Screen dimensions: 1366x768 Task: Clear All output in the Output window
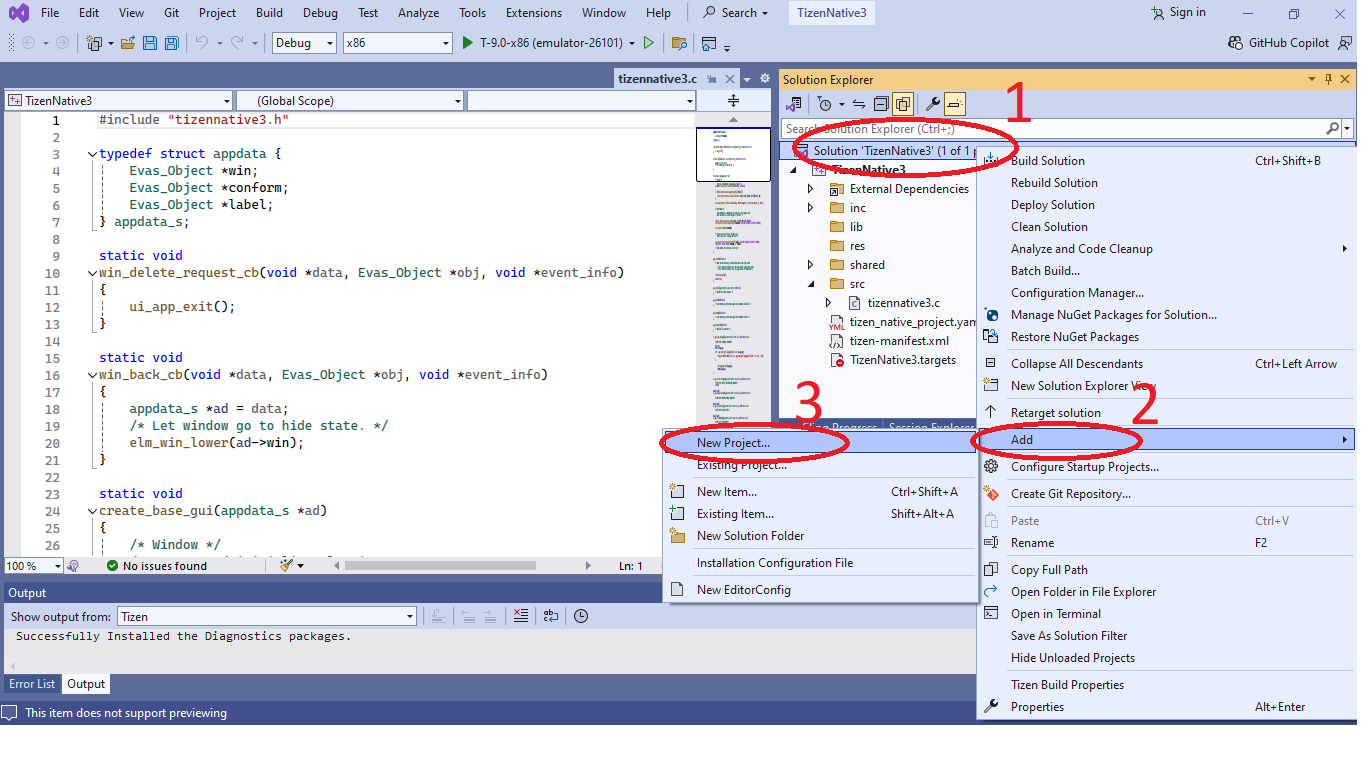click(x=520, y=616)
